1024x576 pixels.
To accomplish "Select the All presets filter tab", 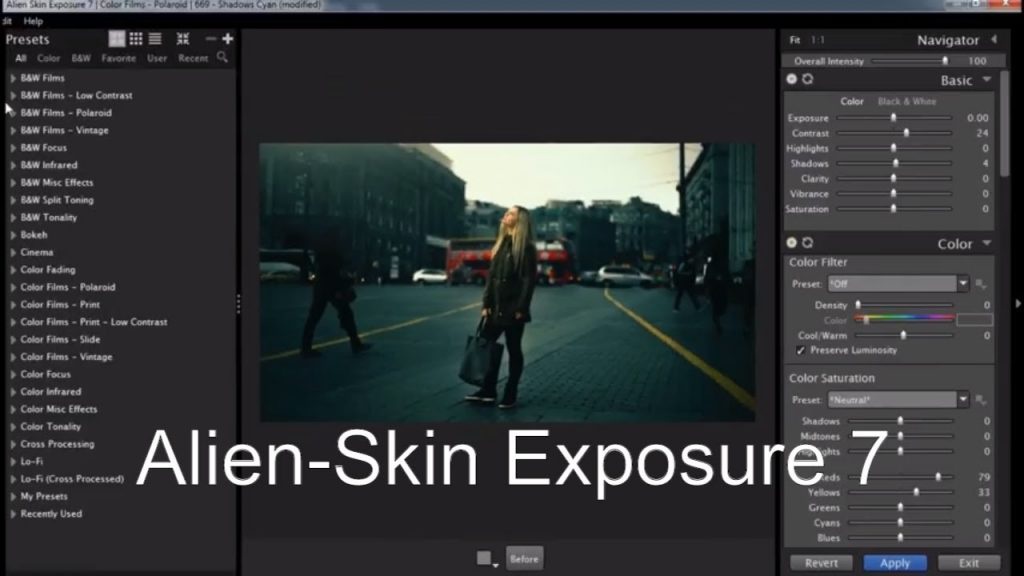I will pyautogui.click(x=21, y=58).
